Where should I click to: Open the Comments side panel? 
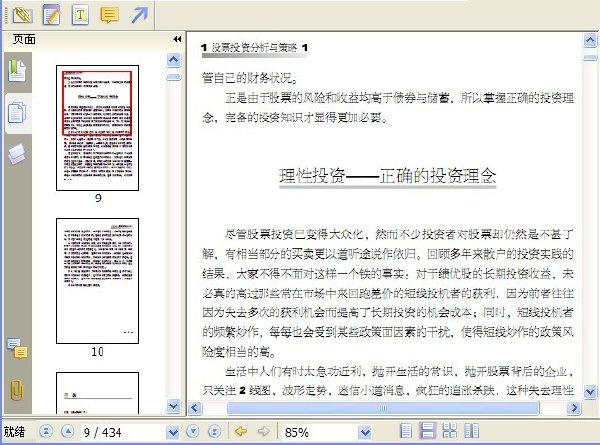point(17,348)
